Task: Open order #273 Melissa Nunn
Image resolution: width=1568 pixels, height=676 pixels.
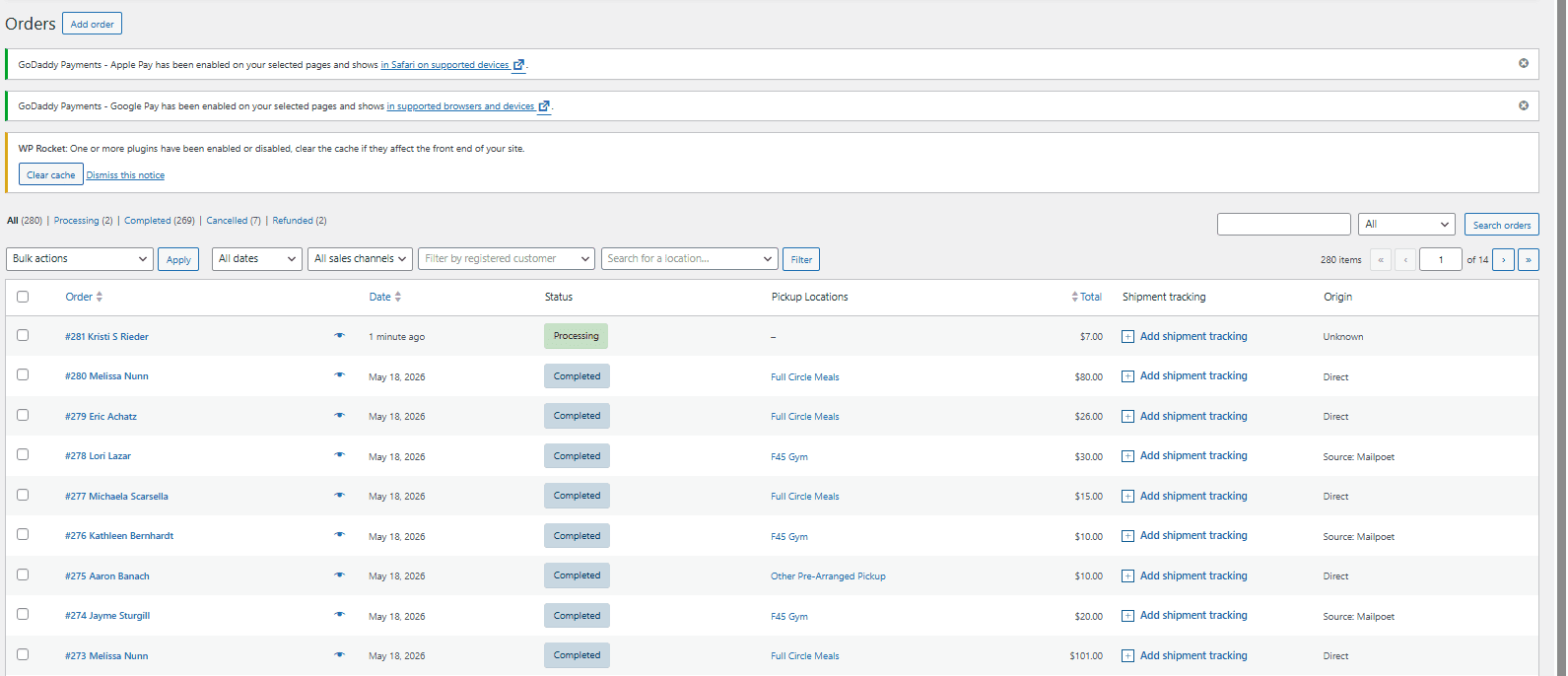Action: tap(106, 656)
